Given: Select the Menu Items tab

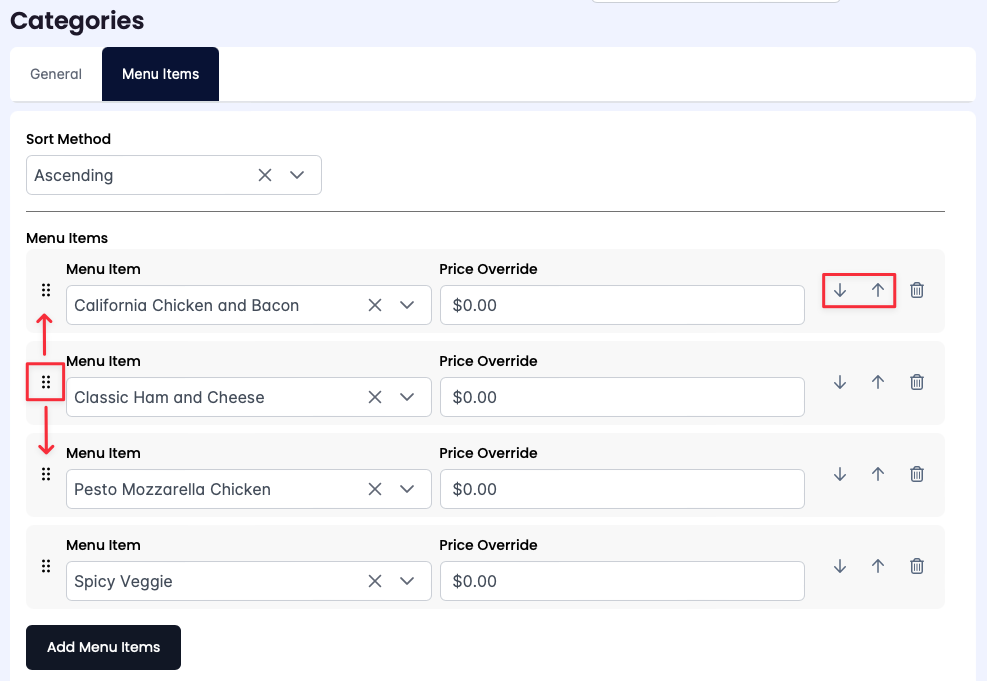Looking at the screenshot, I should tap(160, 73).
